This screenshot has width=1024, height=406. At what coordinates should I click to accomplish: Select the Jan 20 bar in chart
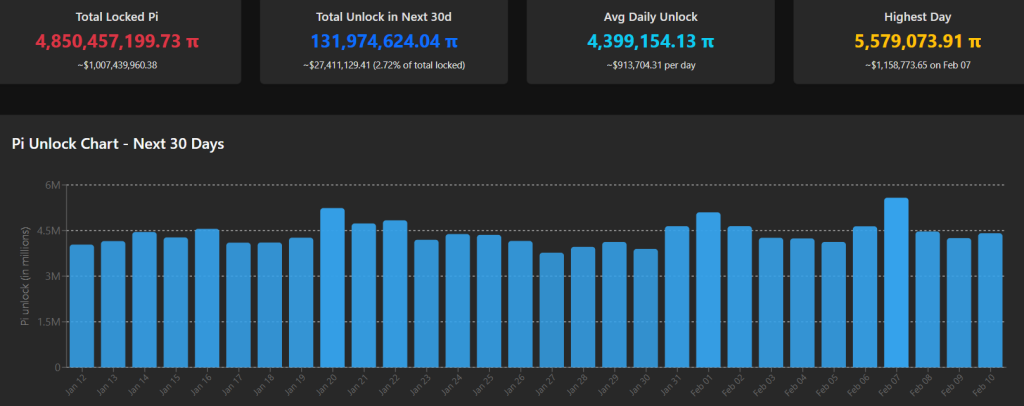click(332, 290)
